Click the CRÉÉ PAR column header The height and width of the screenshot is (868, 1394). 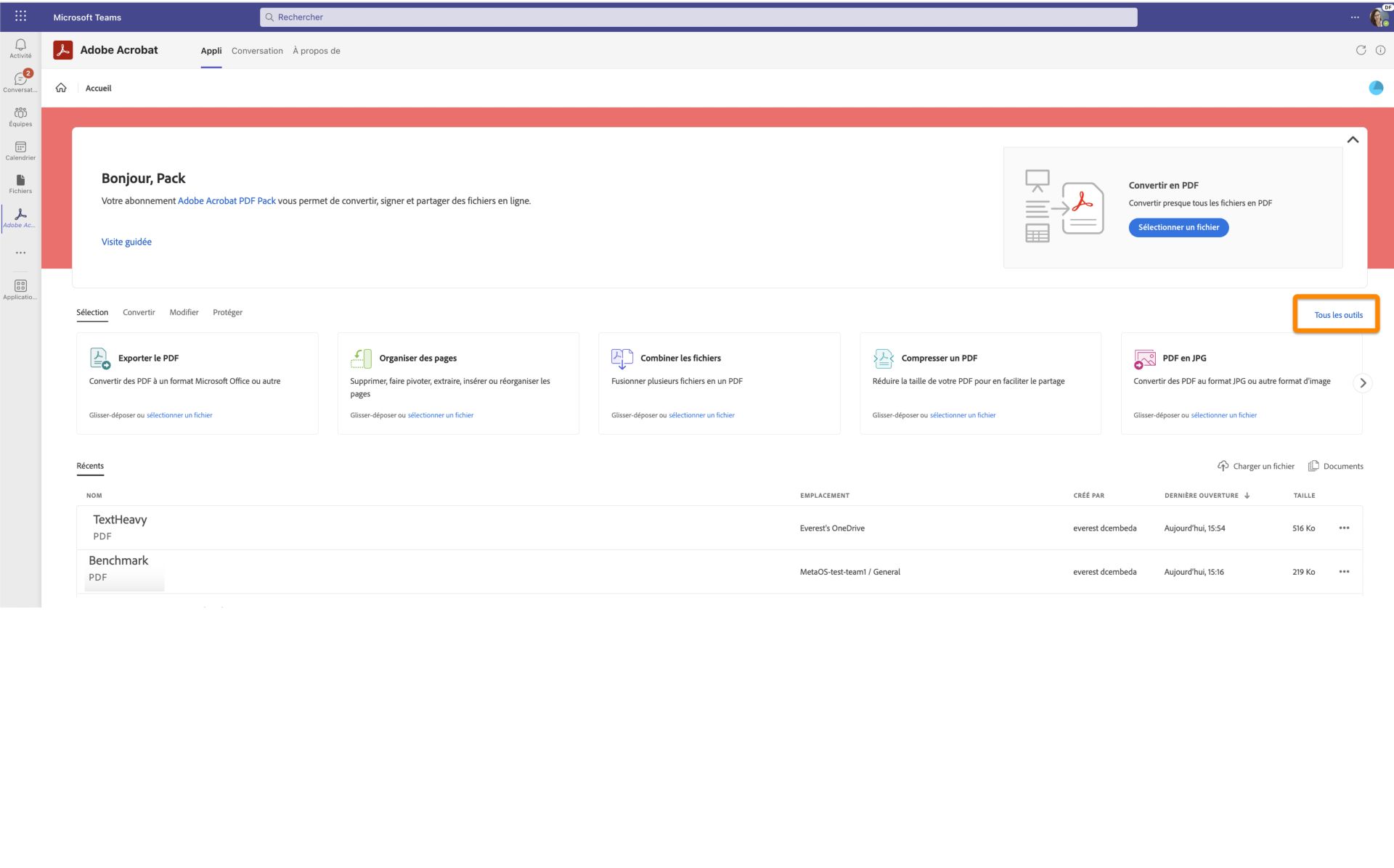tap(1088, 496)
